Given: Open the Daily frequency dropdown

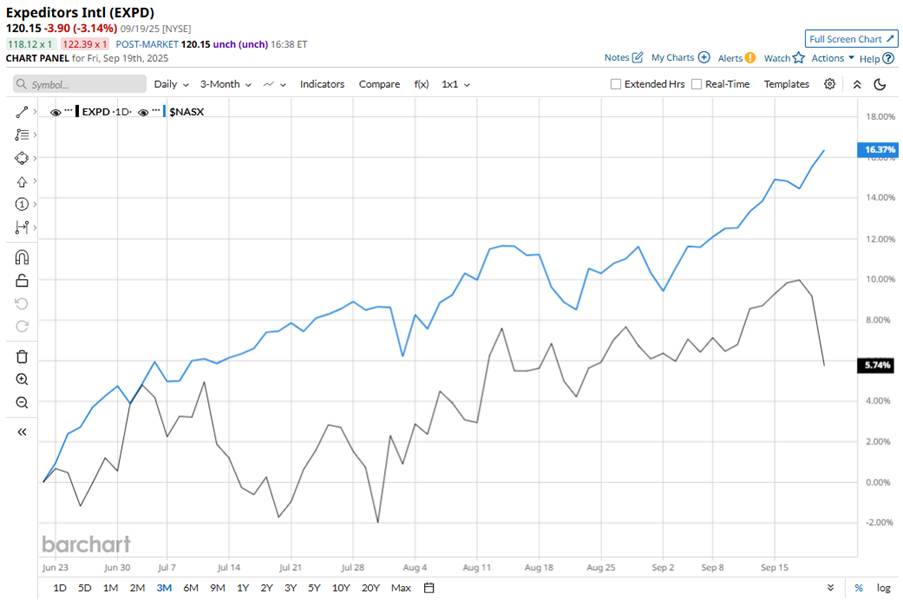Looking at the screenshot, I should [170, 85].
